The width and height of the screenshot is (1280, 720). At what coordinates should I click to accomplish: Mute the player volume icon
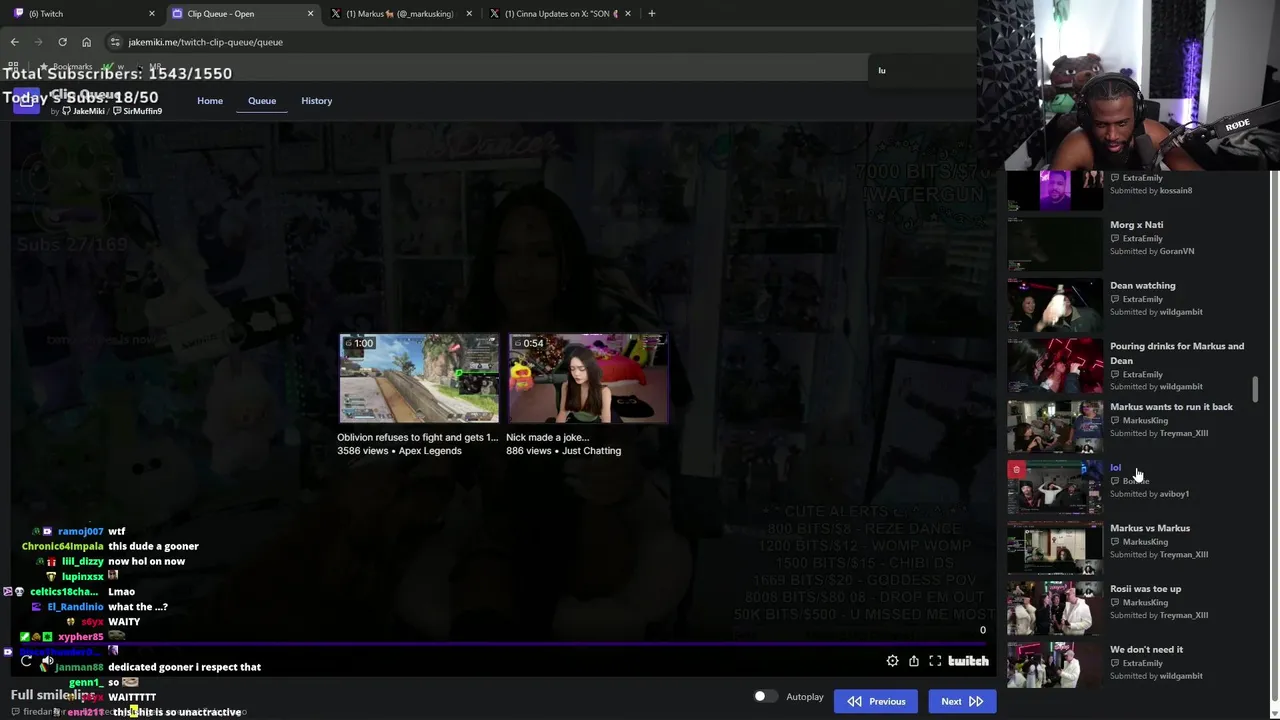click(47, 661)
